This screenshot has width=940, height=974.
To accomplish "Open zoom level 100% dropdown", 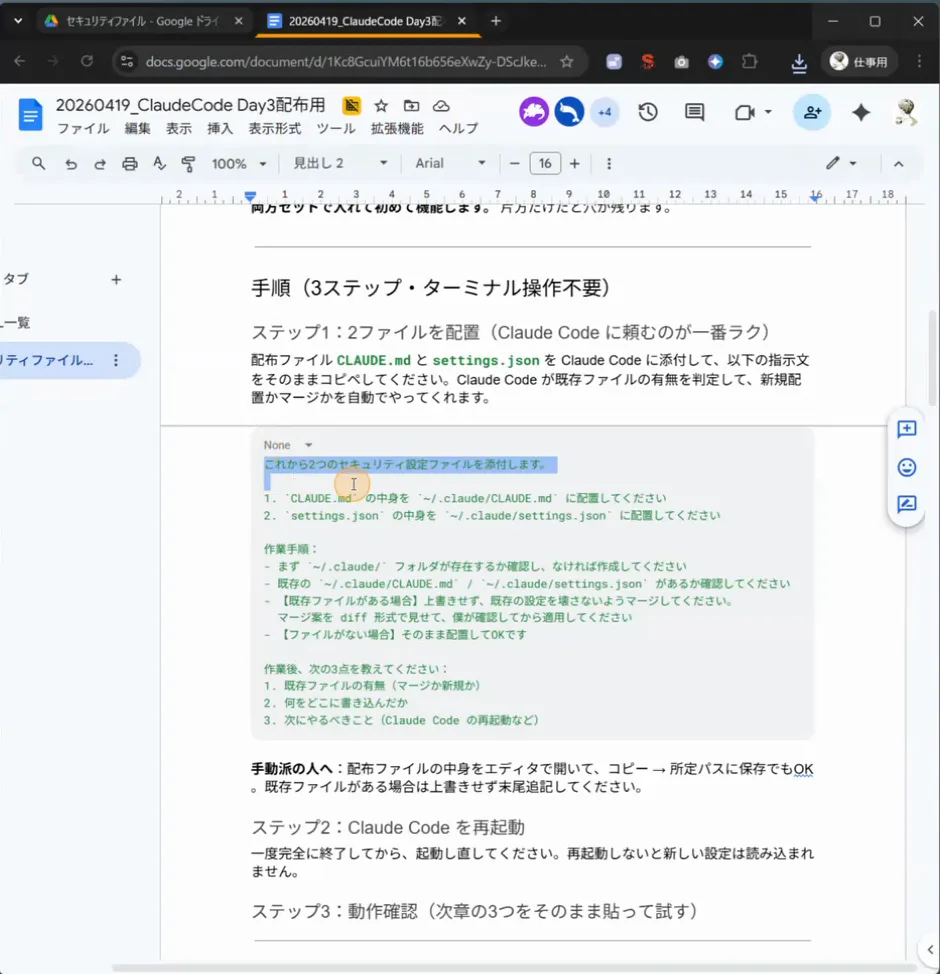I will tap(239, 164).
